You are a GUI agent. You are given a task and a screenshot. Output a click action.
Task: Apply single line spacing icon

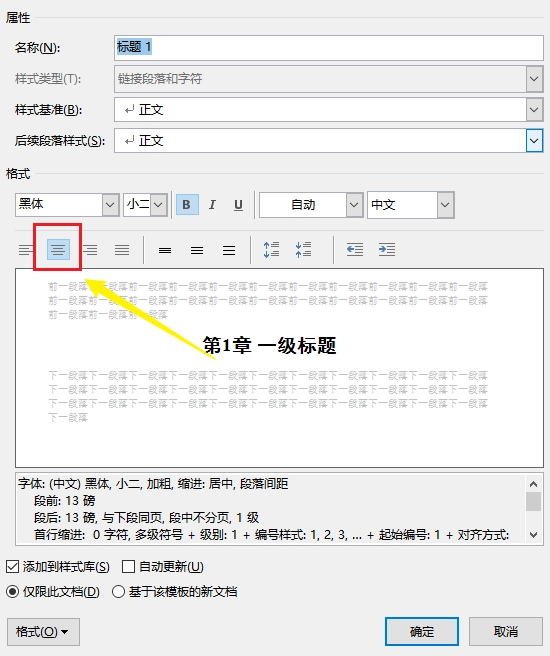point(165,250)
